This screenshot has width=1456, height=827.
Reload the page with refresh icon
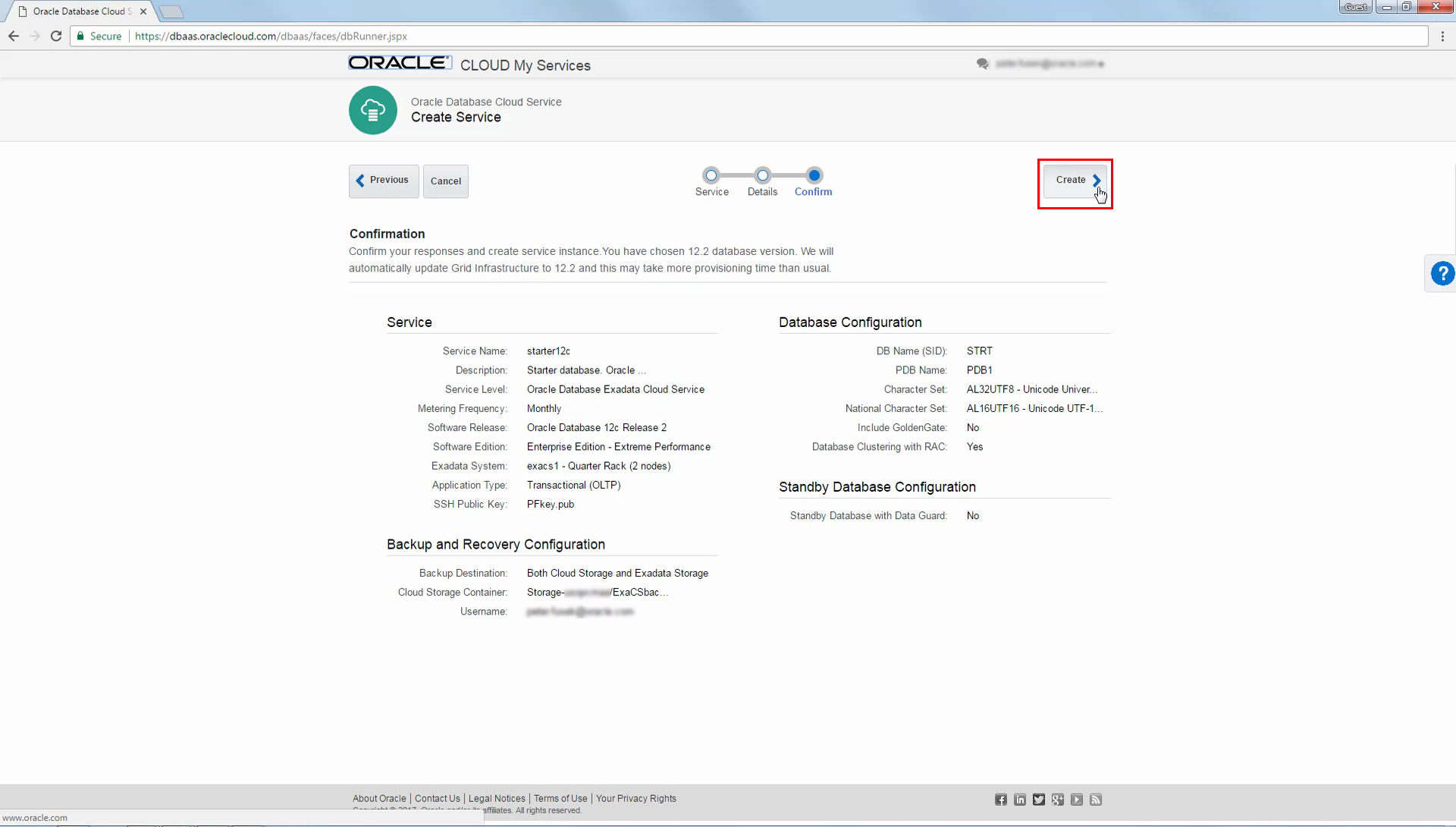click(56, 36)
